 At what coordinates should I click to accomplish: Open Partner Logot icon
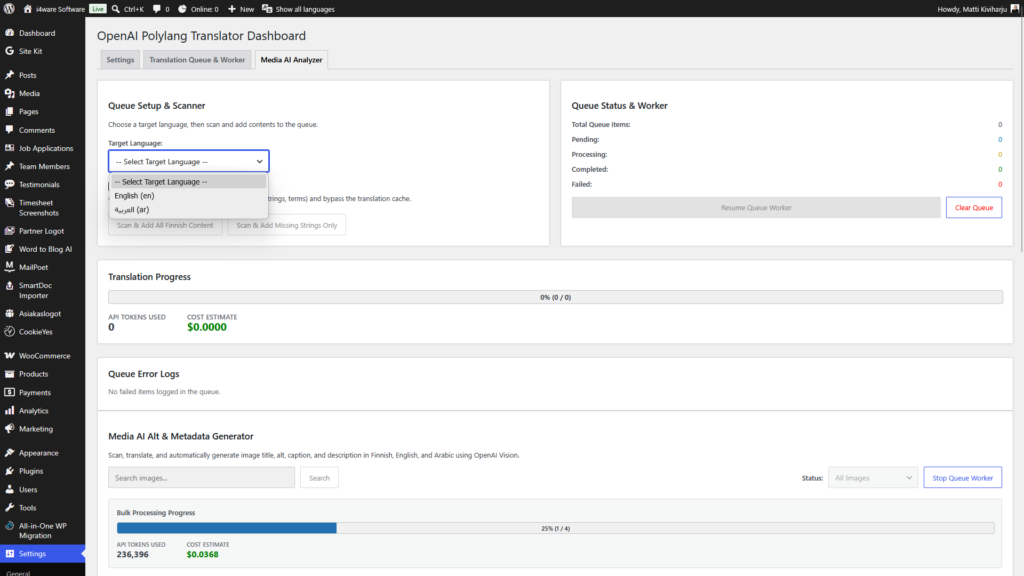point(9,231)
